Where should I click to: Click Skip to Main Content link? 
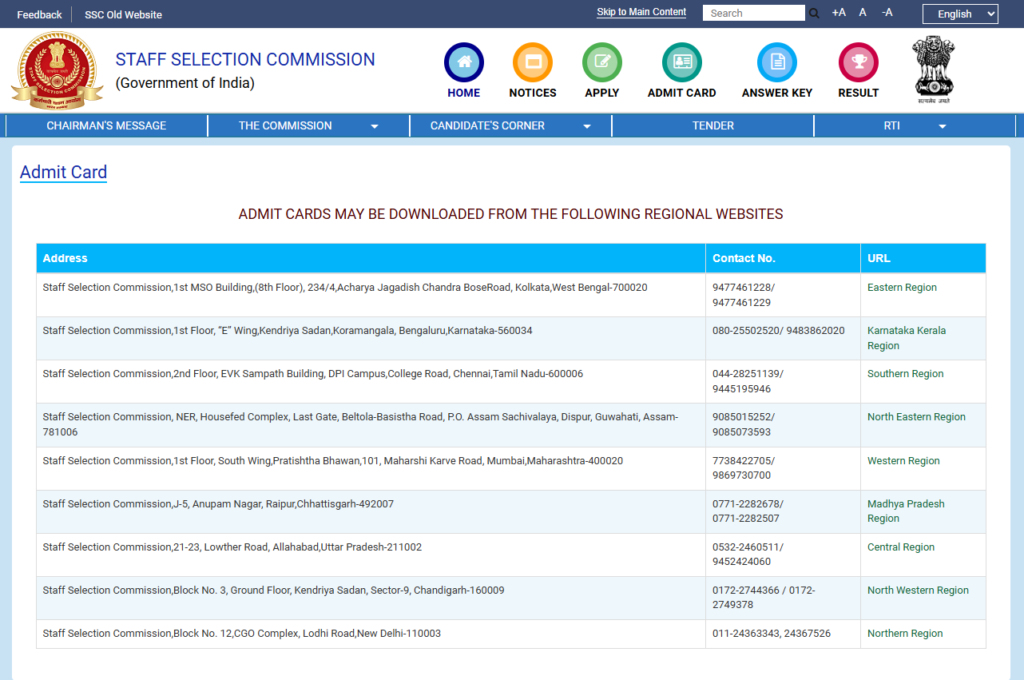point(641,12)
